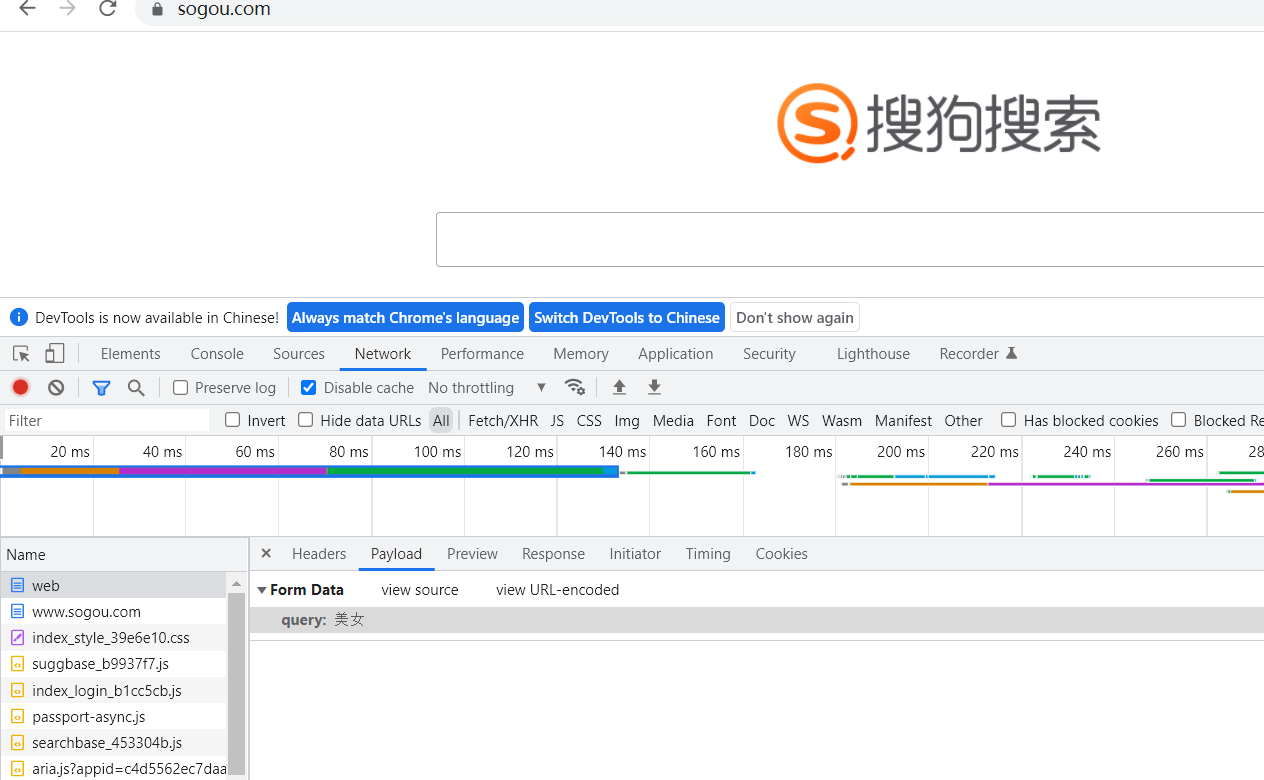
Task: Switch to the Performance tab
Action: click(x=482, y=354)
